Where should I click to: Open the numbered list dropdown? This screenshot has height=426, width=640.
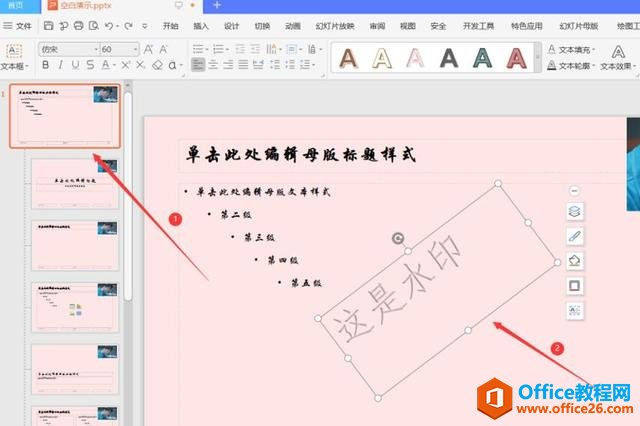[x=227, y=50]
